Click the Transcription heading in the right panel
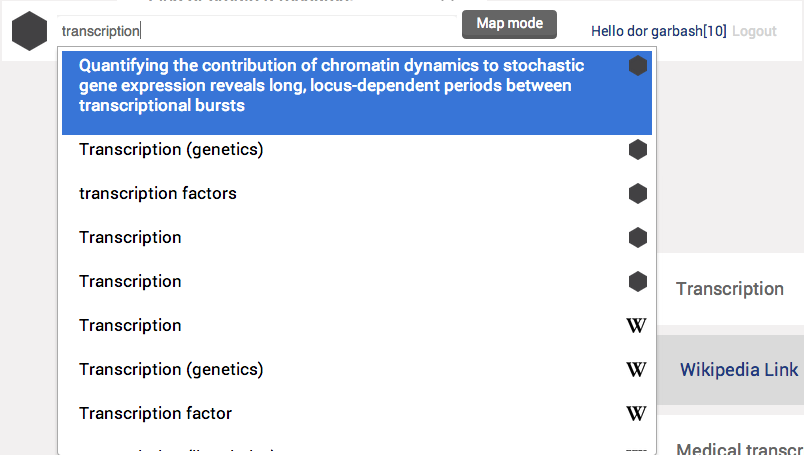The width and height of the screenshot is (804, 455). point(730,289)
